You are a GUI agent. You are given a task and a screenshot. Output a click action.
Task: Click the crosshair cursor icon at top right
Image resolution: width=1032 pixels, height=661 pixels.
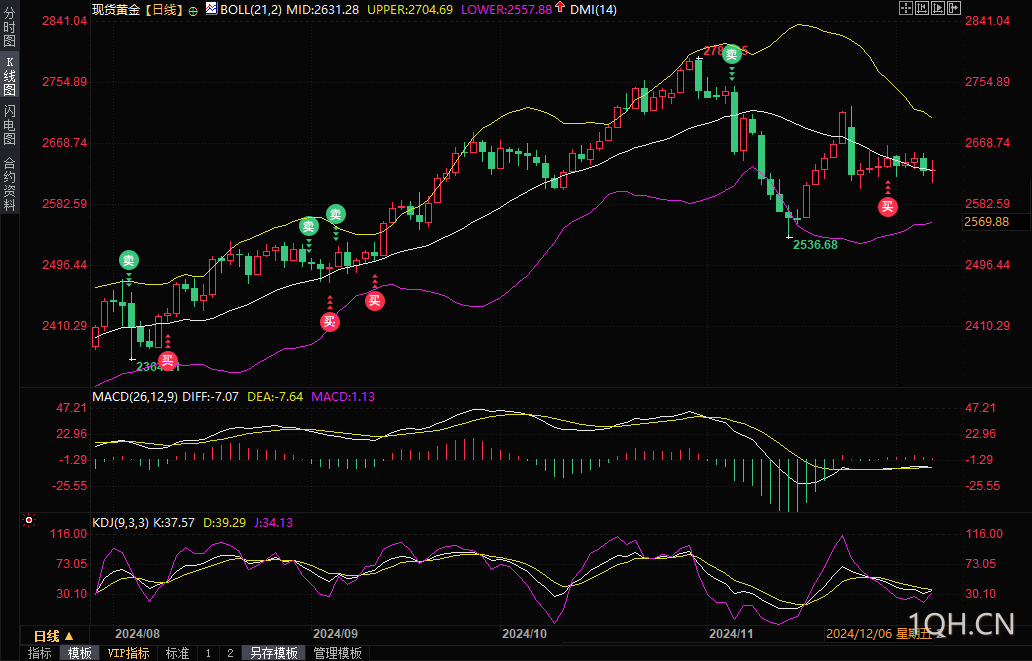(x=906, y=8)
